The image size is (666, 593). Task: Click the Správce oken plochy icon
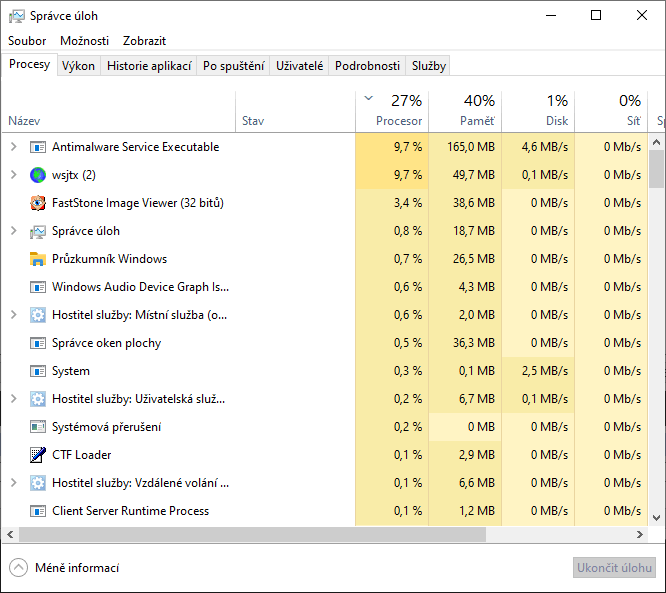tap(38, 343)
